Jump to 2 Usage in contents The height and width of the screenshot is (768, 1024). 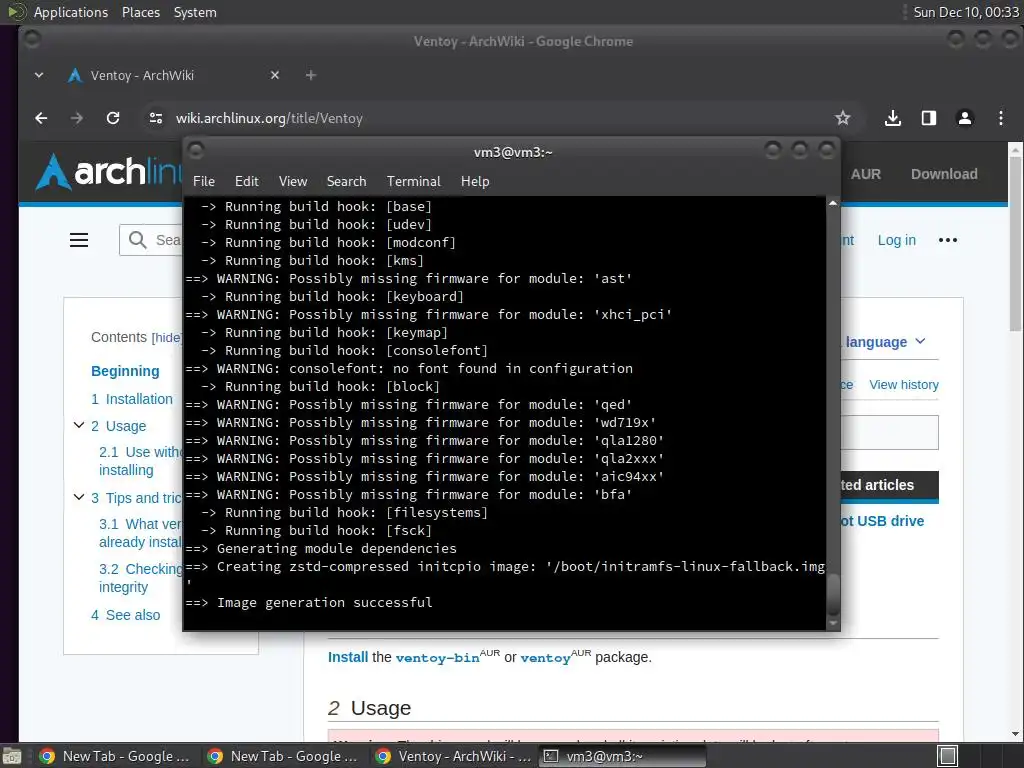tap(118, 426)
